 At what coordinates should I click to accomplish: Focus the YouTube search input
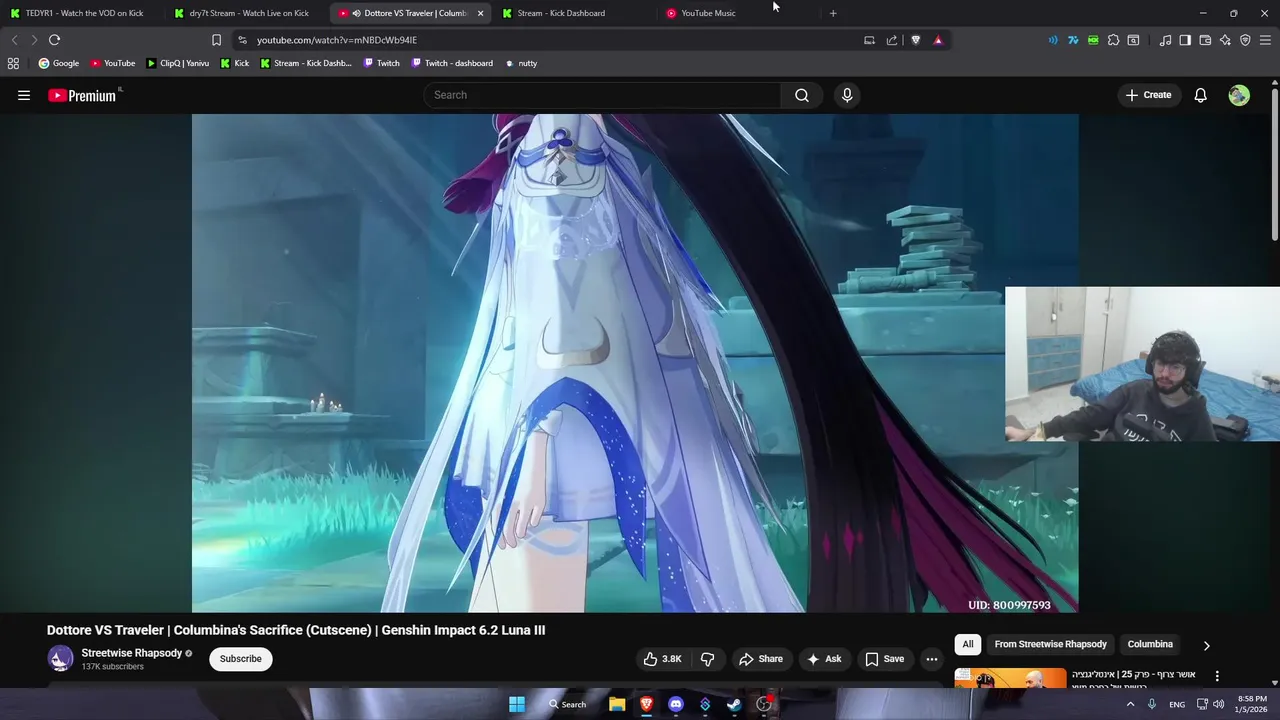coord(602,95)
